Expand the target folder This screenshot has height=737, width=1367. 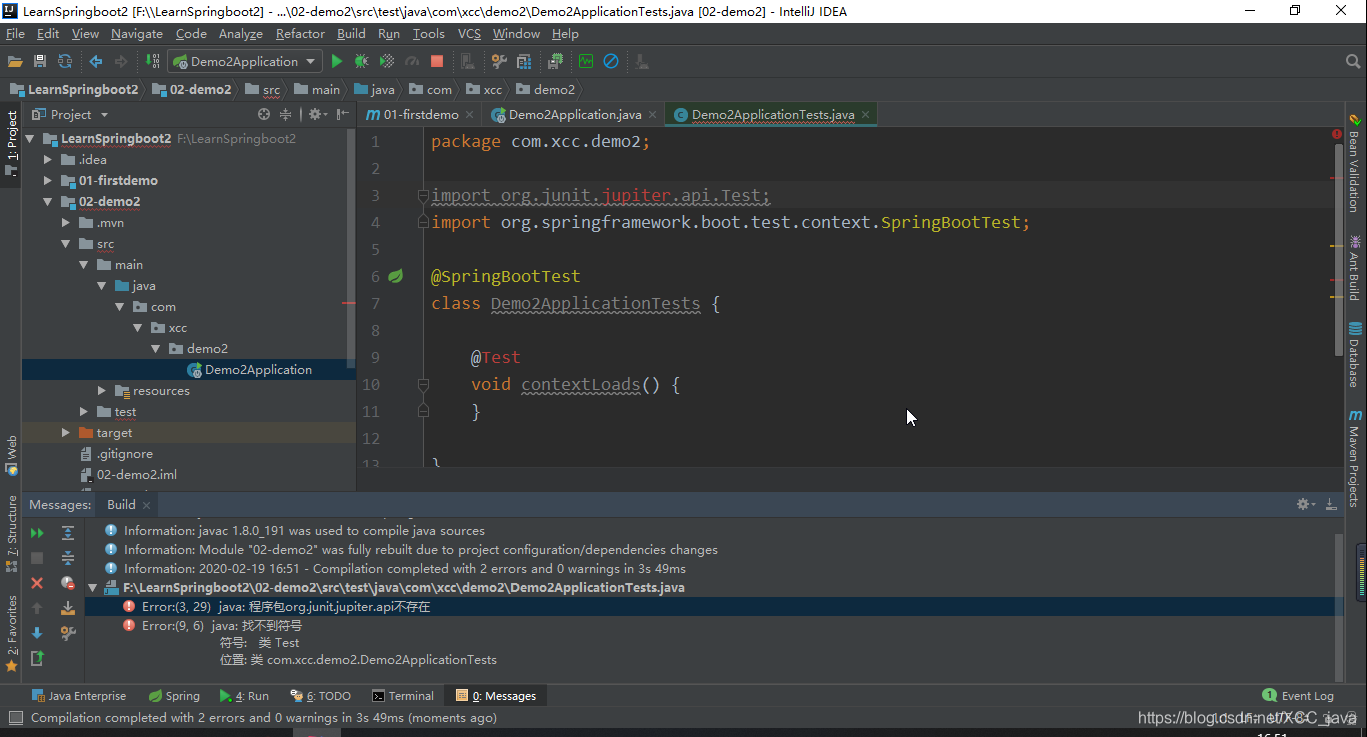[x=66, y=433]
